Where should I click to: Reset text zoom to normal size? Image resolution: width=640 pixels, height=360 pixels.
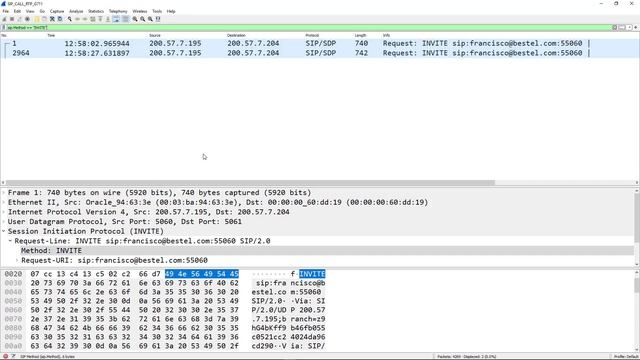pos(150,19)
